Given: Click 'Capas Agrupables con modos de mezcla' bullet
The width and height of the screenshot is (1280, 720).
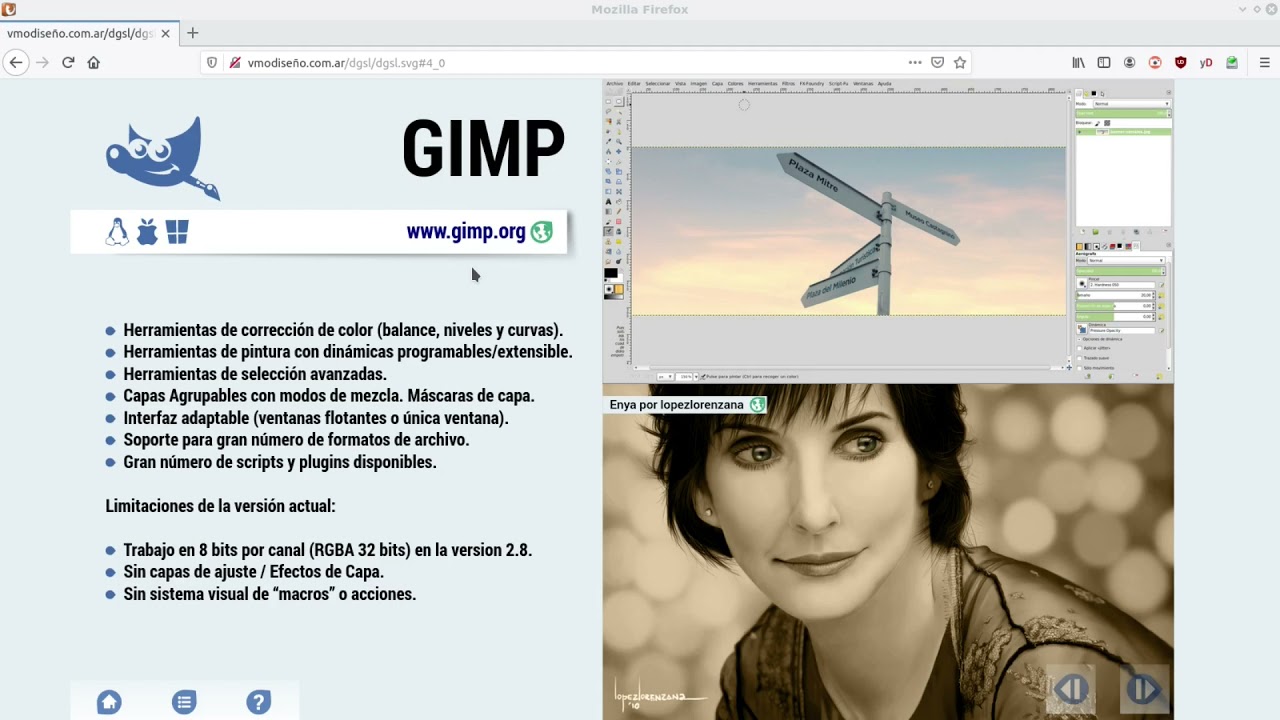Looking at the screenshot, I should [x=329, y=396].
